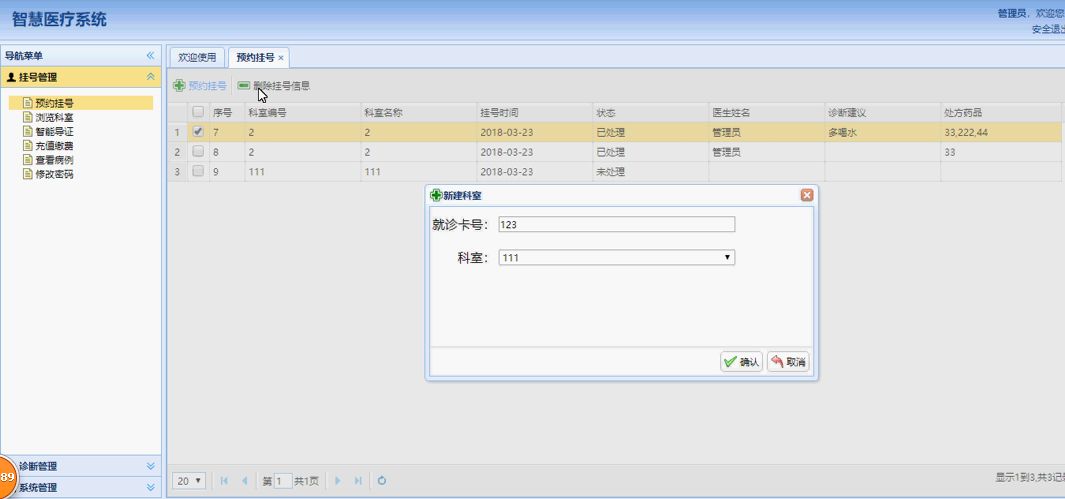Refresh the grid with reload icon

point(382,481)
